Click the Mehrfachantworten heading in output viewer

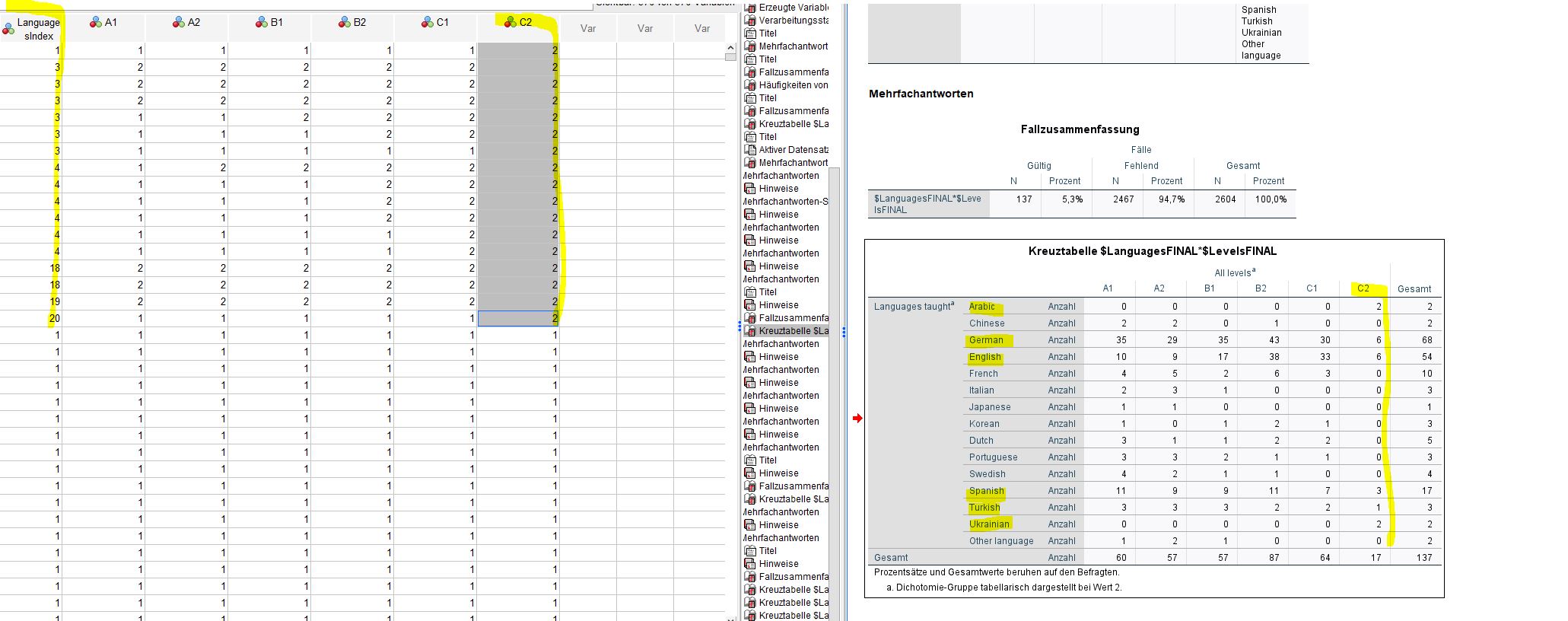(921, 94)
